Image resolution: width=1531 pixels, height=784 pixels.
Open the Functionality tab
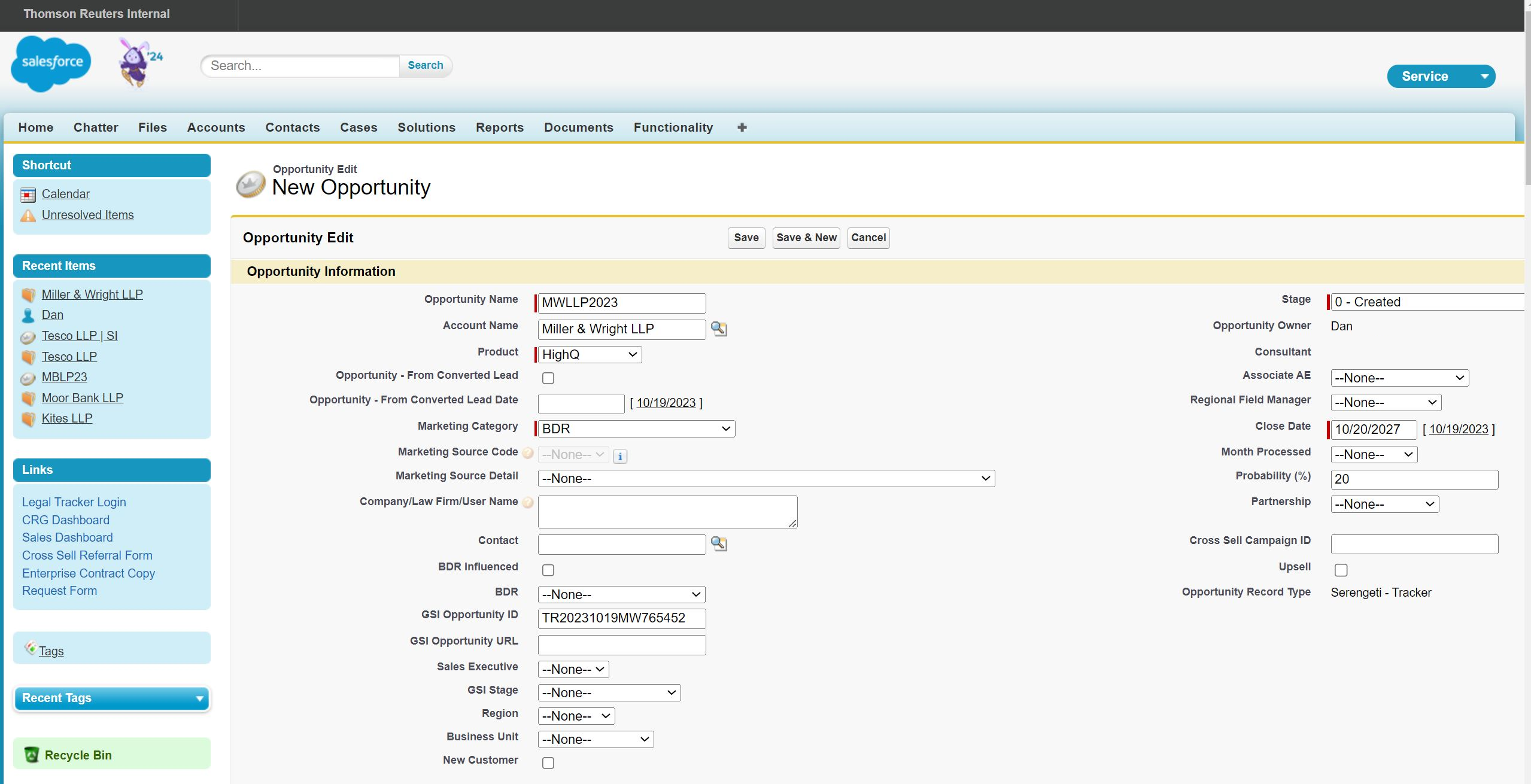673,127
